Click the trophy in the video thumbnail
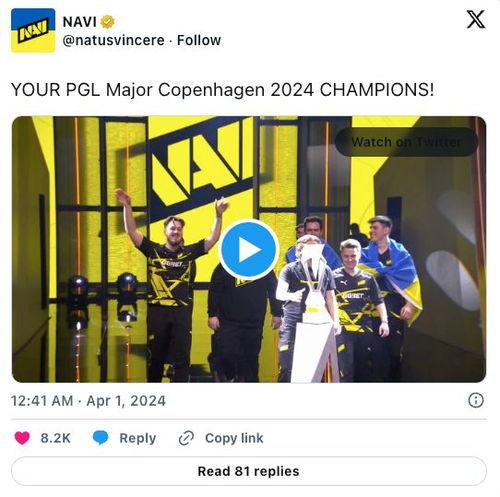The height and width of the screenshot is (497, 500). coord(314,313)
